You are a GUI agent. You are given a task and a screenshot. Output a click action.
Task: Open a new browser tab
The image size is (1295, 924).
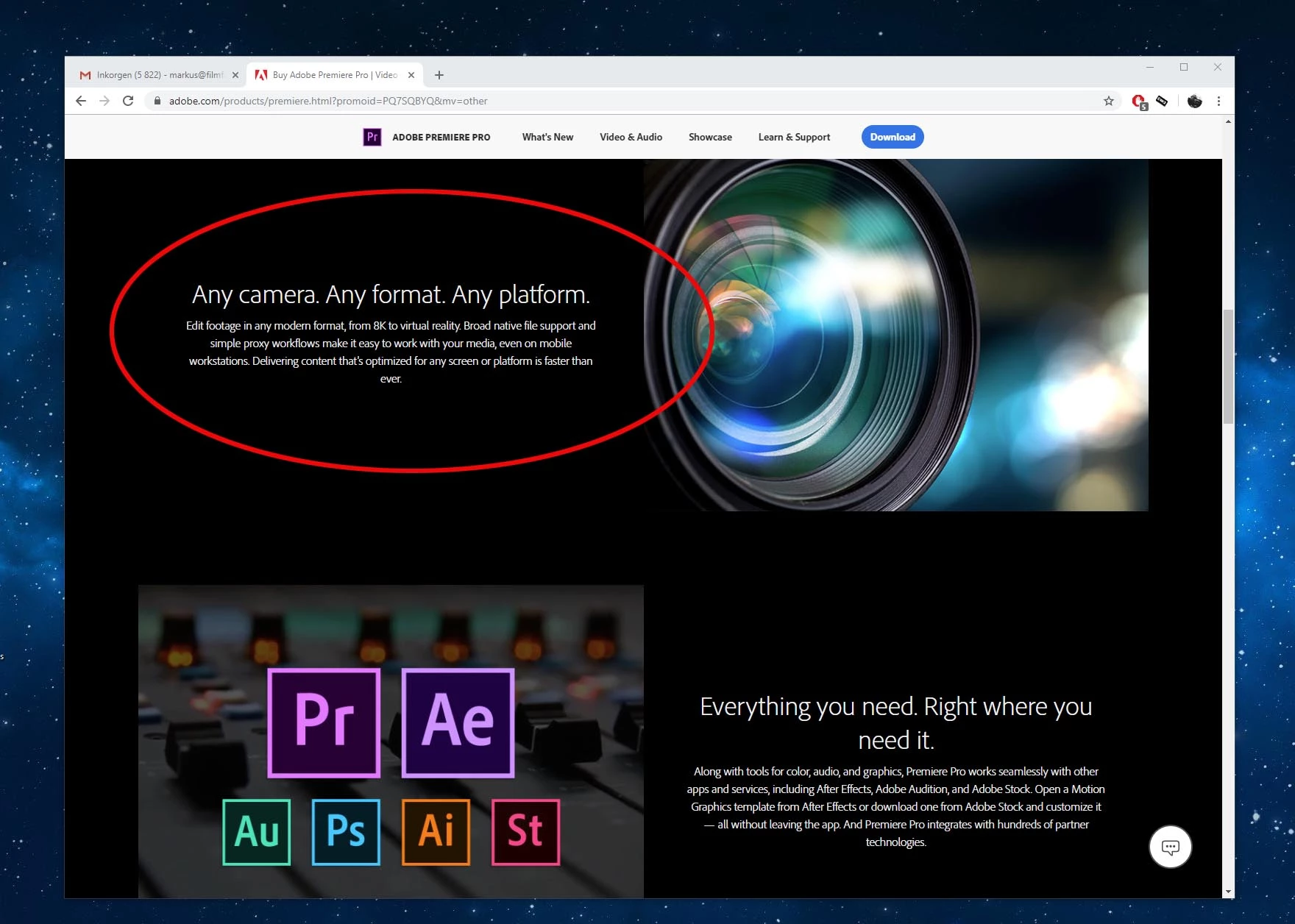click(439, 75)
